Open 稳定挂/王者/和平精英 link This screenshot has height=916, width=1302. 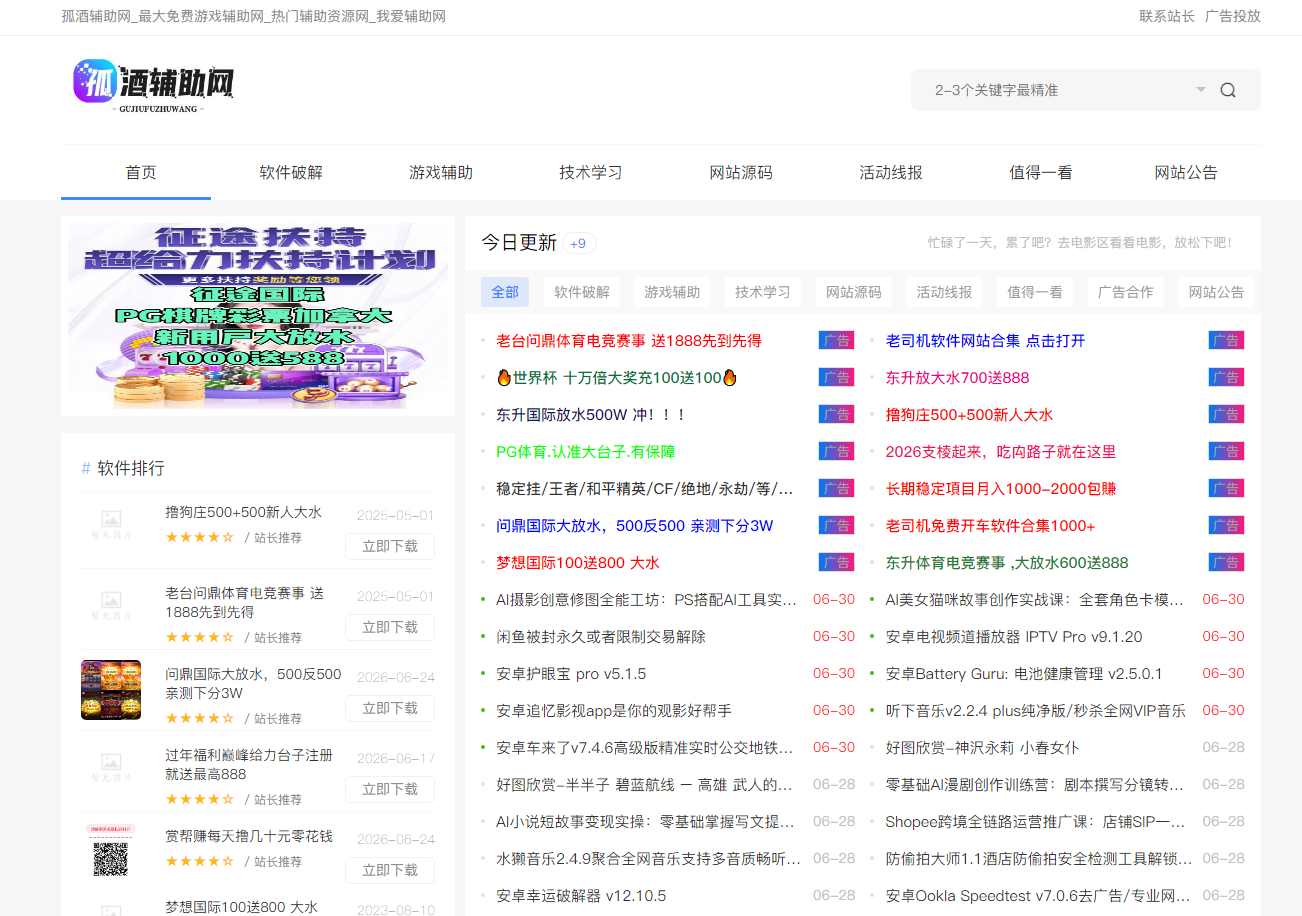tap(646, 488)
